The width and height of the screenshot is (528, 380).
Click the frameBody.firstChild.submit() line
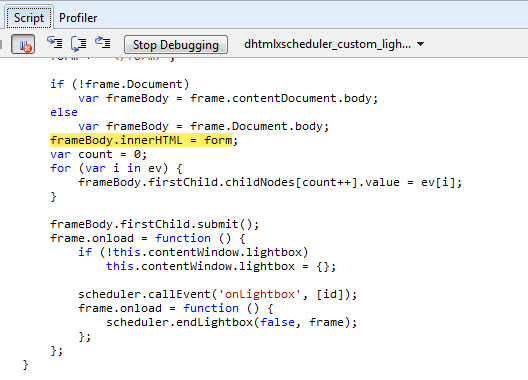155,224
